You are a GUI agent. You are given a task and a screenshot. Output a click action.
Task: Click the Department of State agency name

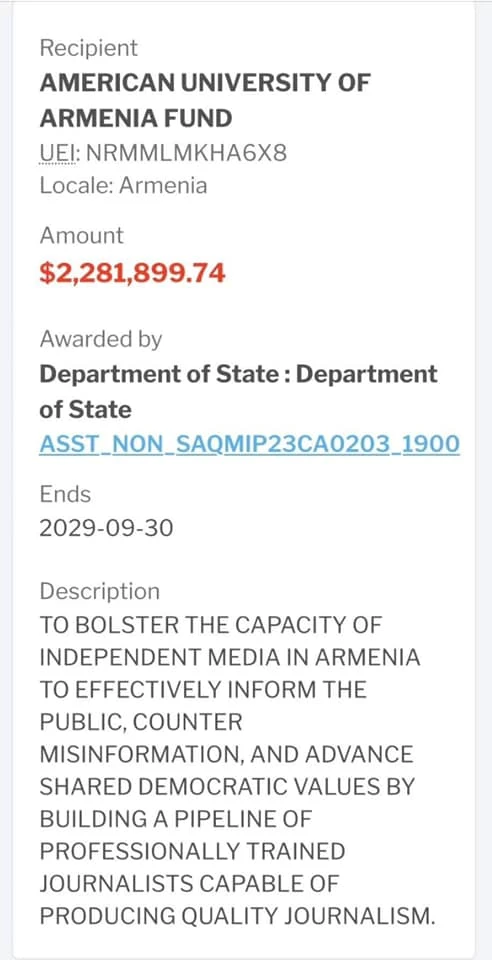(x=239, y=391)
